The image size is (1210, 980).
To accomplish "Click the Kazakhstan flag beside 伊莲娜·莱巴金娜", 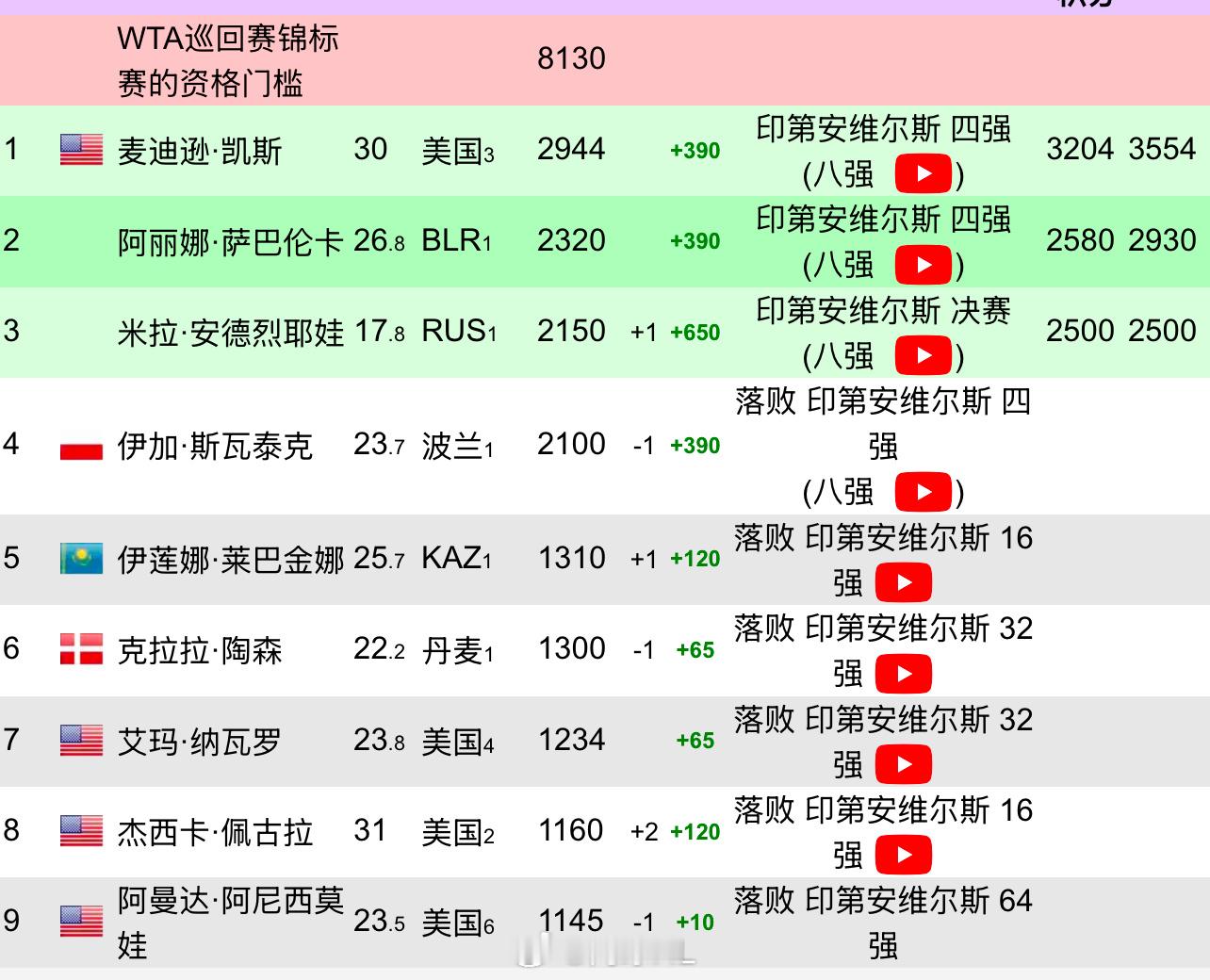I will [81, 559].
